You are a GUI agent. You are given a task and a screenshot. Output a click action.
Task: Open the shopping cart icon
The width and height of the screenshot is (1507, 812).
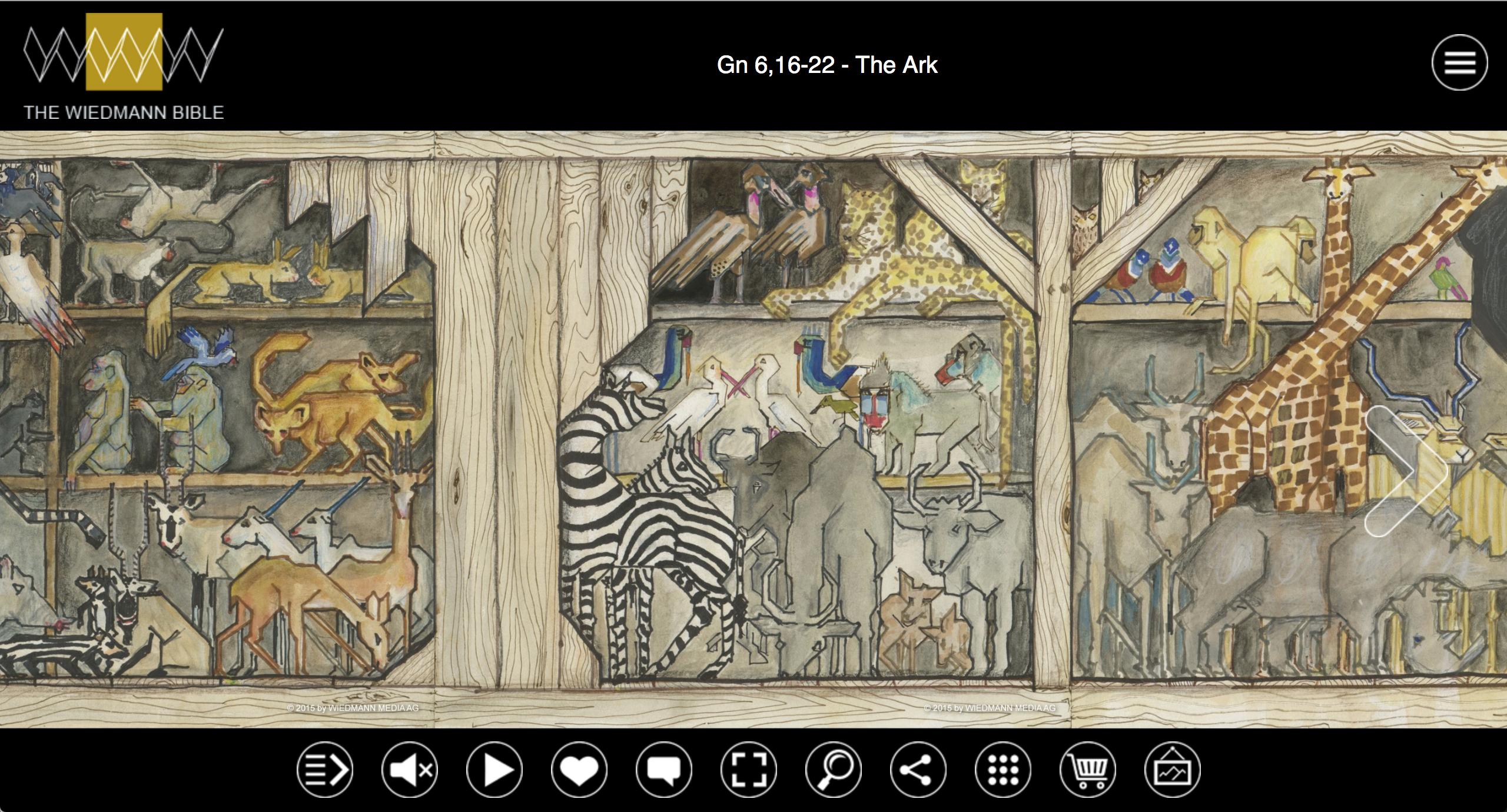pyautogui.click(x=1088, y=770)
